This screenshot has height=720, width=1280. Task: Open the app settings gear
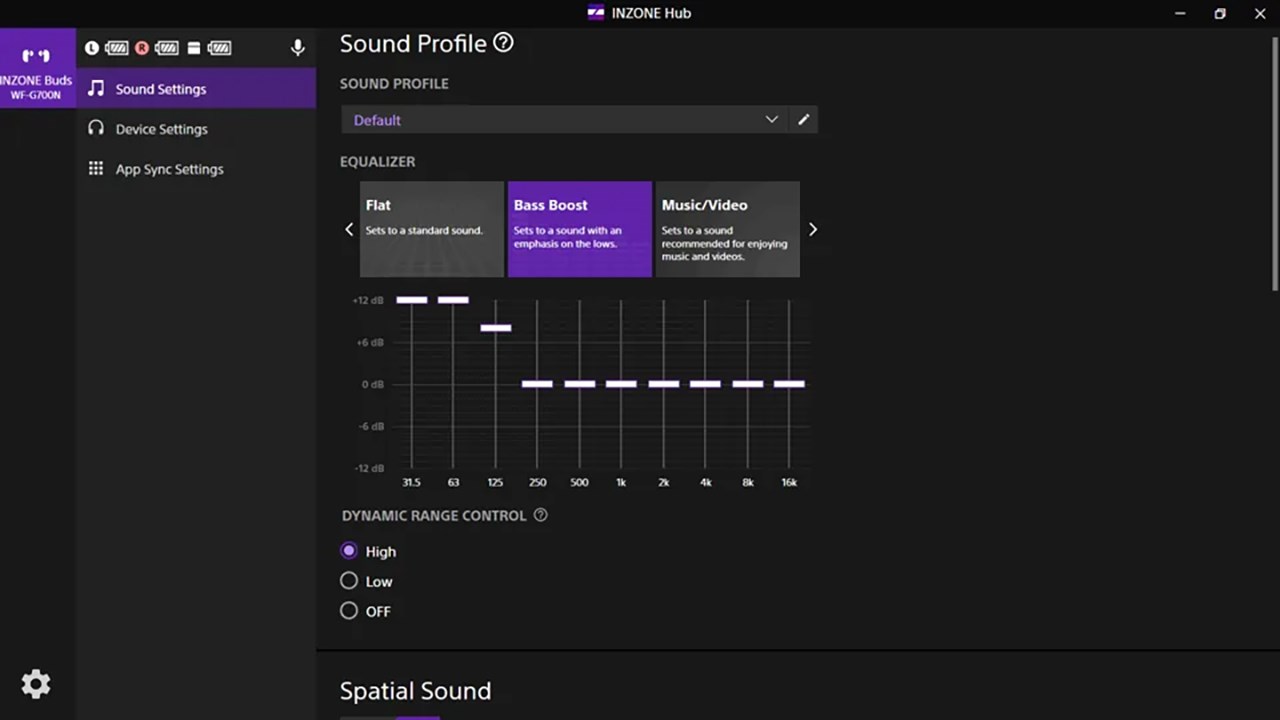pyautogui.click(x=36, y=684)
